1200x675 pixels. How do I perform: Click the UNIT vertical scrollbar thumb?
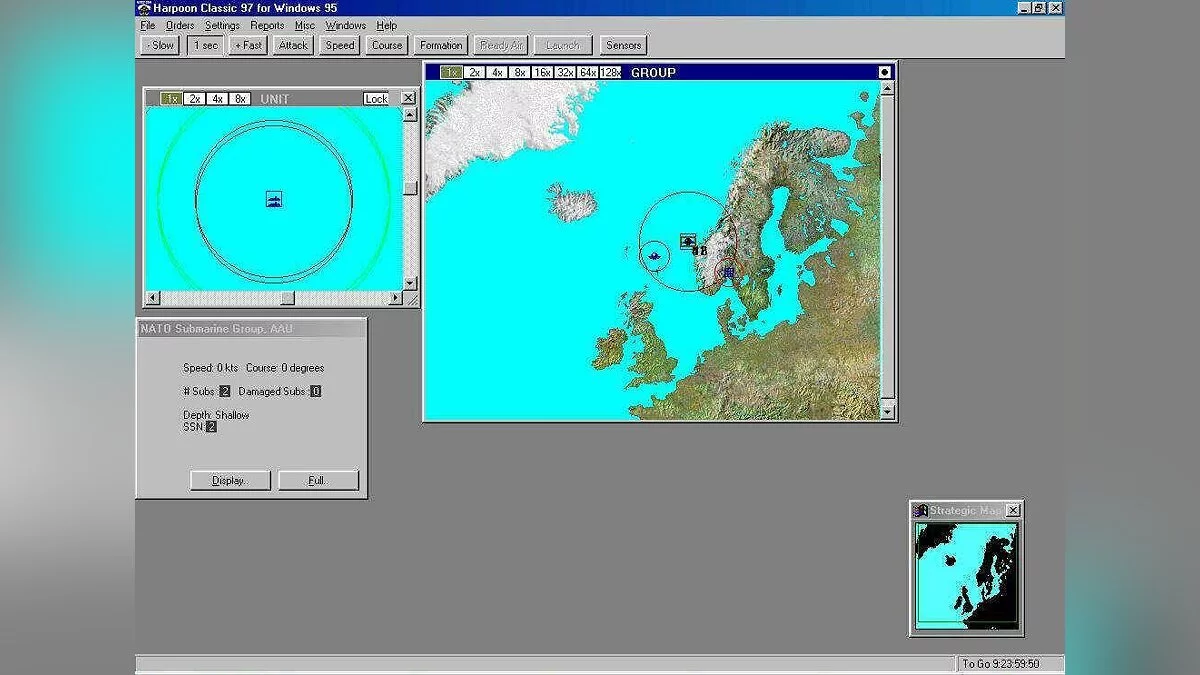pyautogui.click(x=410, y=187)
